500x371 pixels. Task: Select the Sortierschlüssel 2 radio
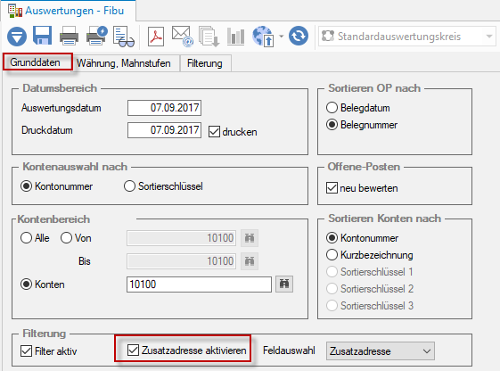pos(370,288)
